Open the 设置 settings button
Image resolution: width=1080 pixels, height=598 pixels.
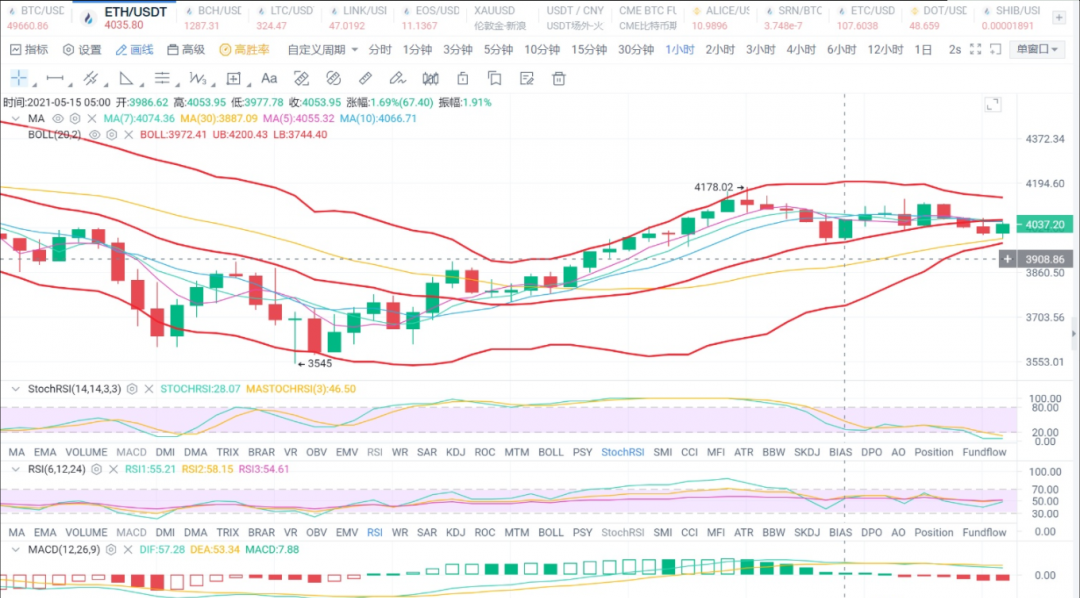(x=82, y=49)
